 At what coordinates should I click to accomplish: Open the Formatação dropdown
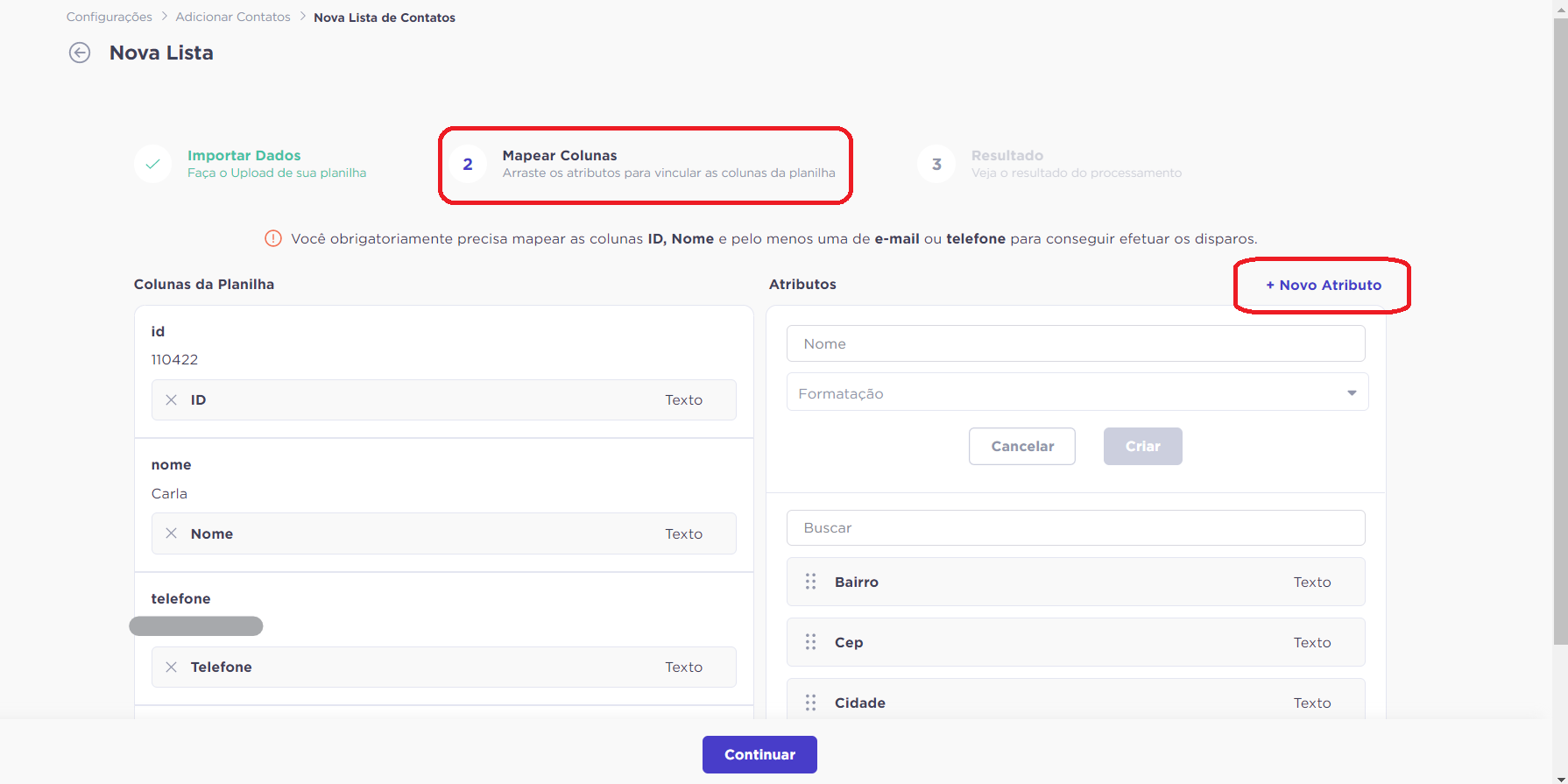(1077, 393)
